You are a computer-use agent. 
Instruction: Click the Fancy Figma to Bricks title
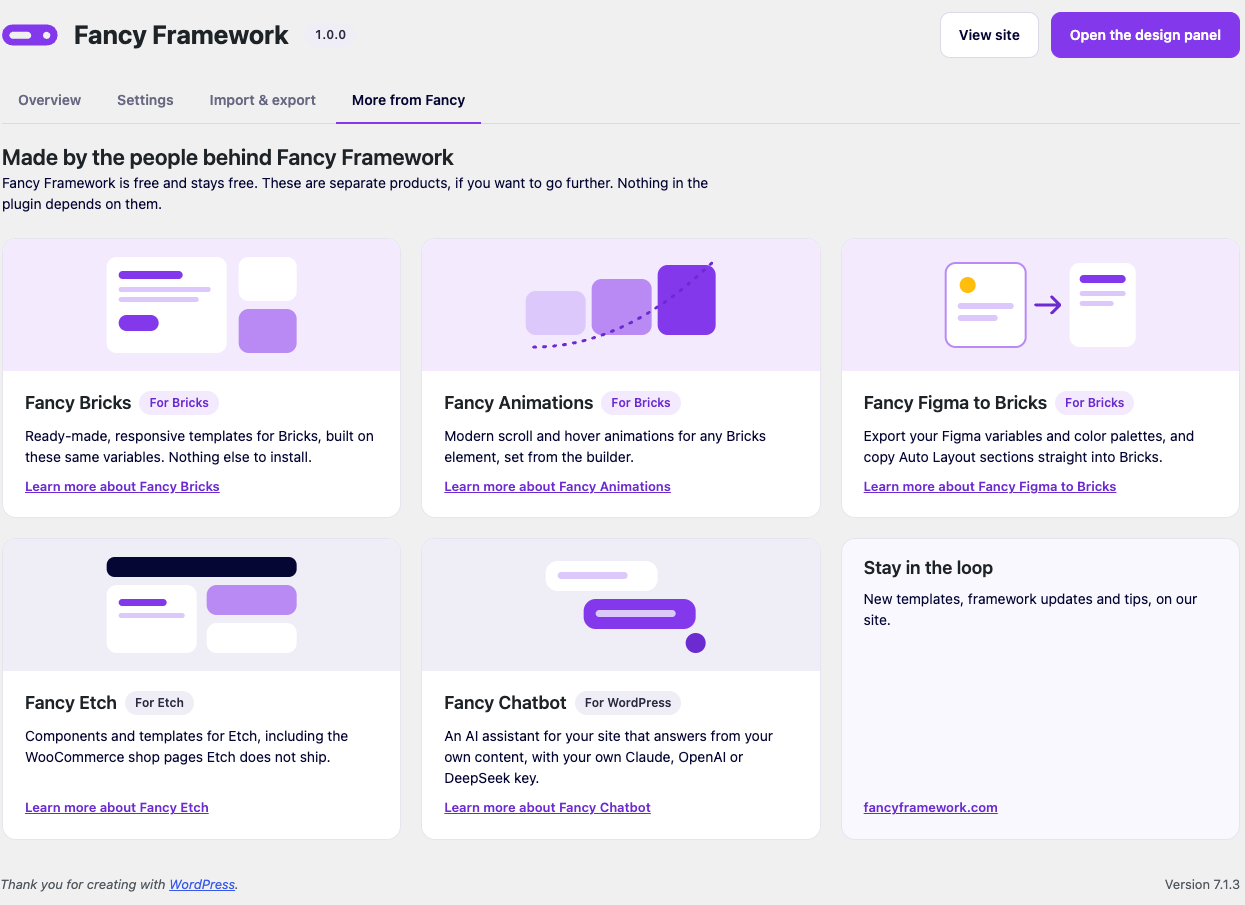[955, 403]
